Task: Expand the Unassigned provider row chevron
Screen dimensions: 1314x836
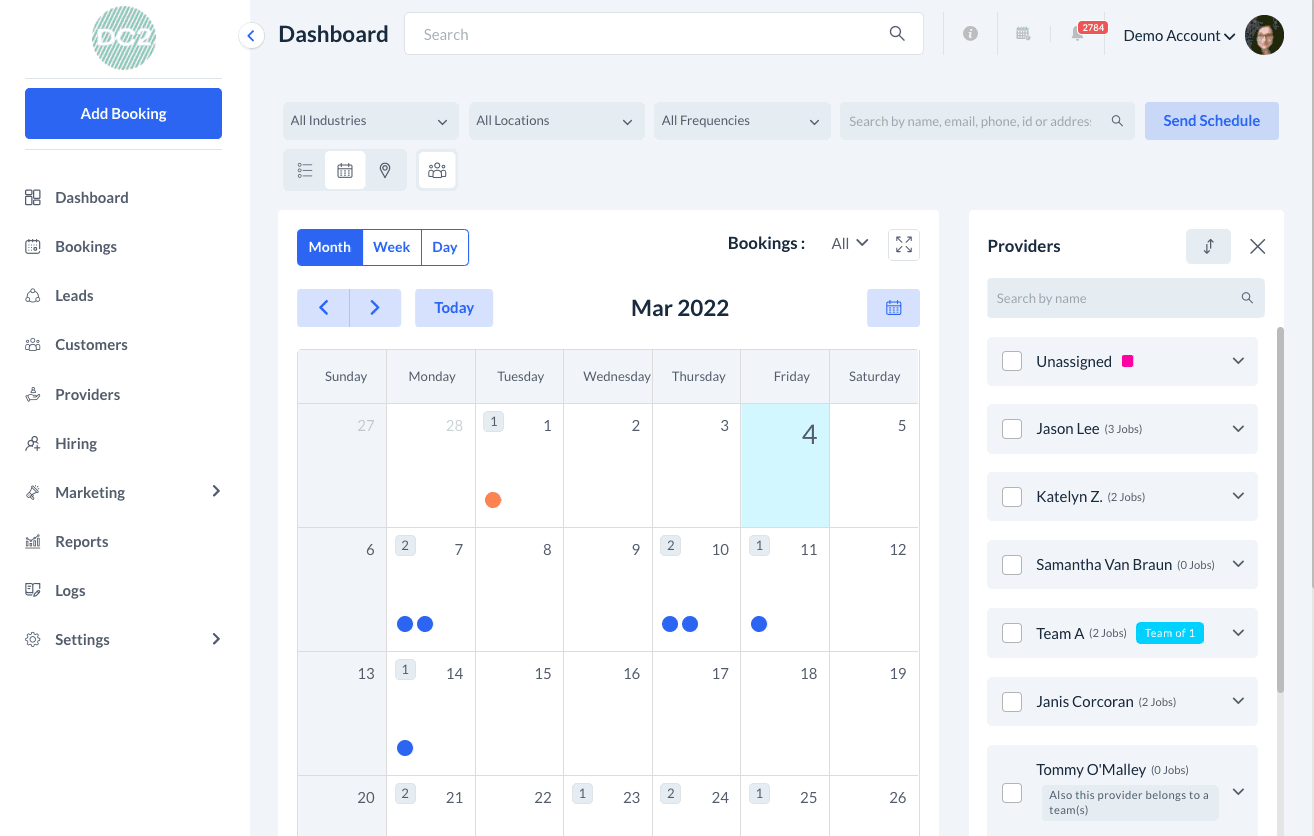Action: [x=1238, y=361]
